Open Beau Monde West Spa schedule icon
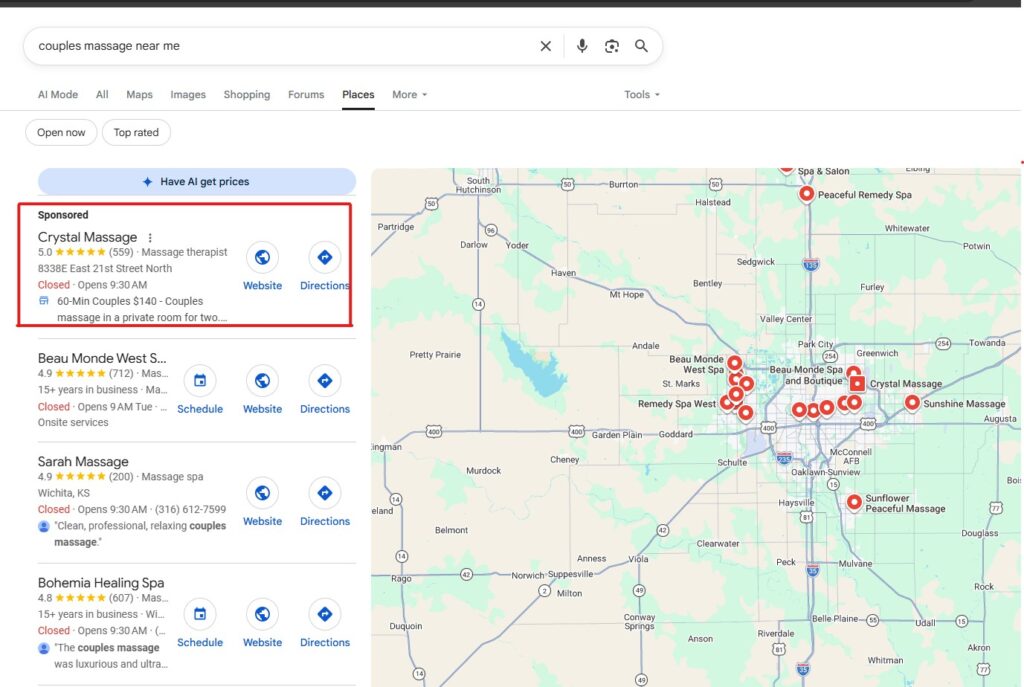The width and height of the screenshot is (1024, 687). [x=200, y=381]
